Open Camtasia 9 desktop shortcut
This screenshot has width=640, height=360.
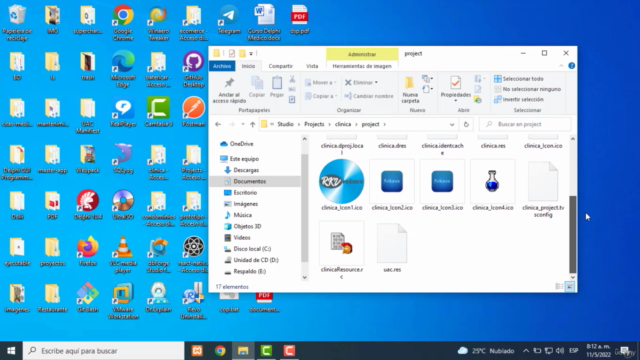(158, 111)
